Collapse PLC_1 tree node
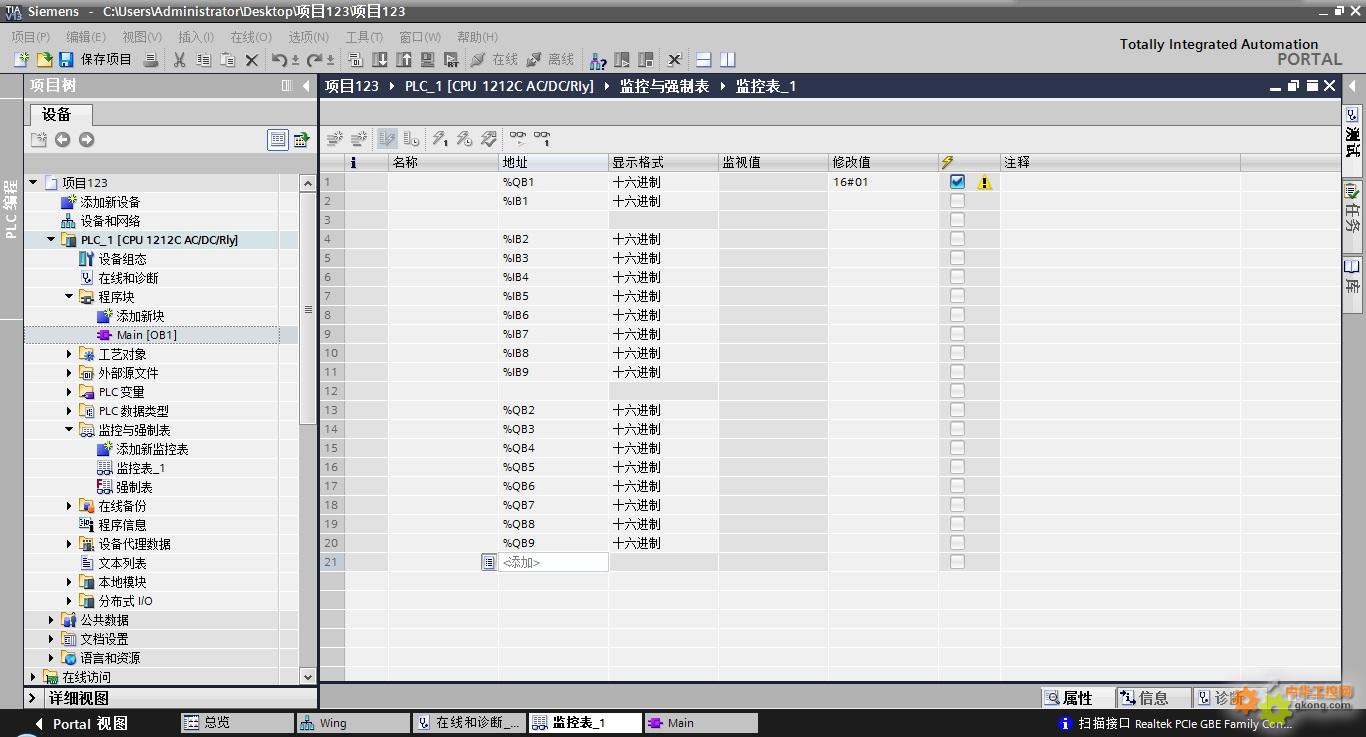Image resolution: width=1366 pixels, height=737 pixels. [x=51, y=240]
